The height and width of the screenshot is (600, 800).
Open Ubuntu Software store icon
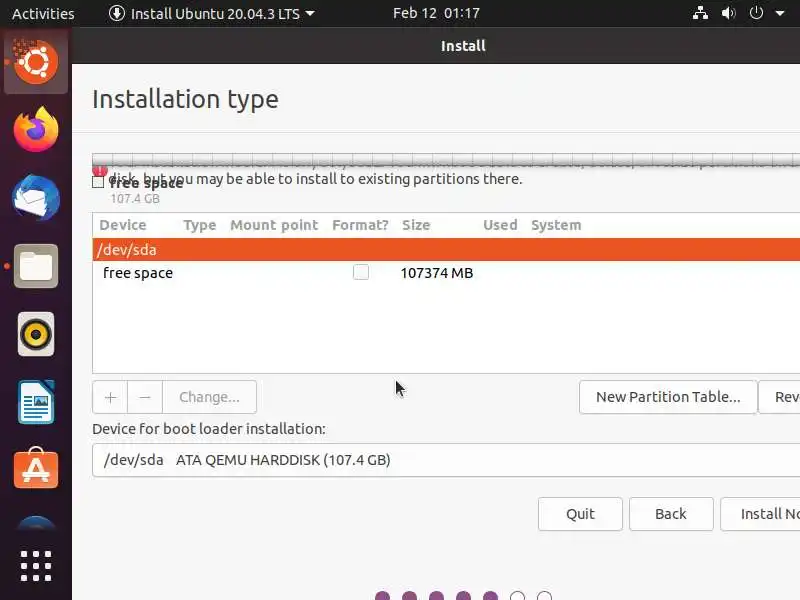(x=36, y=468)
